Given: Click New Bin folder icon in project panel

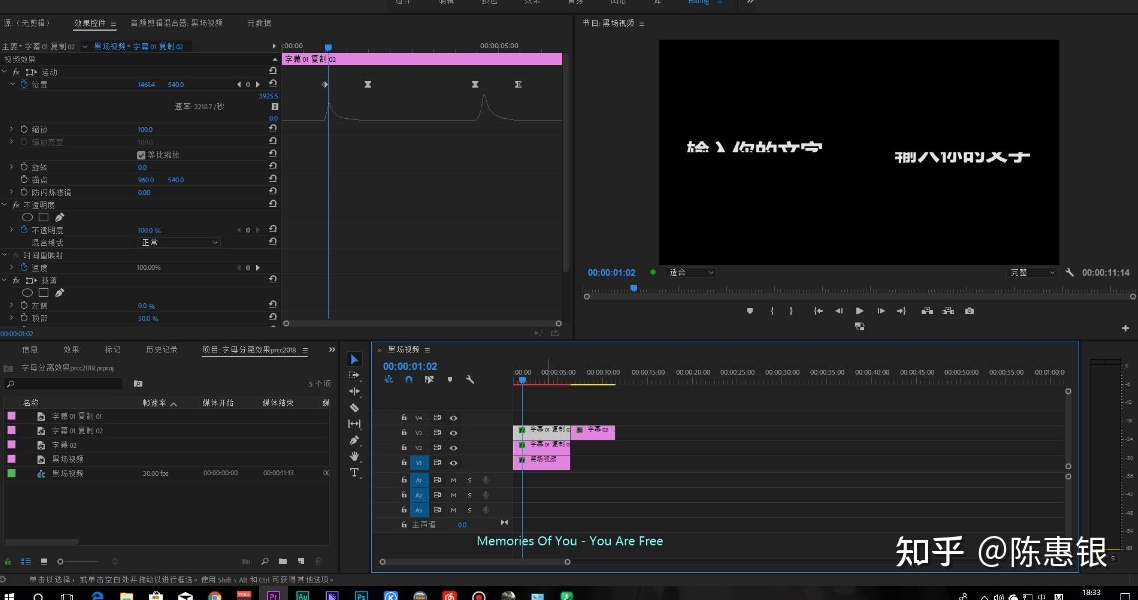Looking at the screenshot, I should point(282,561).
